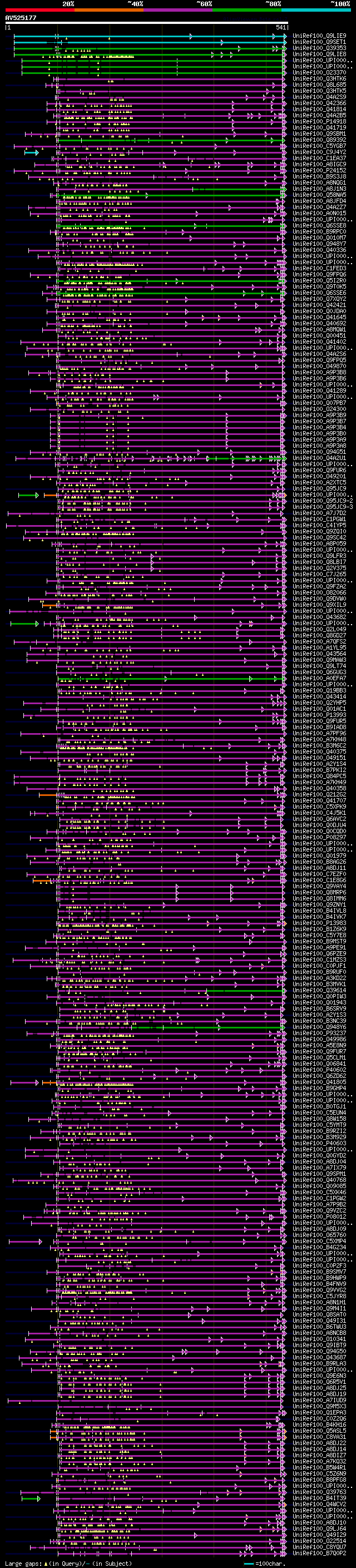Select hit label UniRef100_P93237
The height and width of the screenshot is (1568, 356).
(319, 1033)
